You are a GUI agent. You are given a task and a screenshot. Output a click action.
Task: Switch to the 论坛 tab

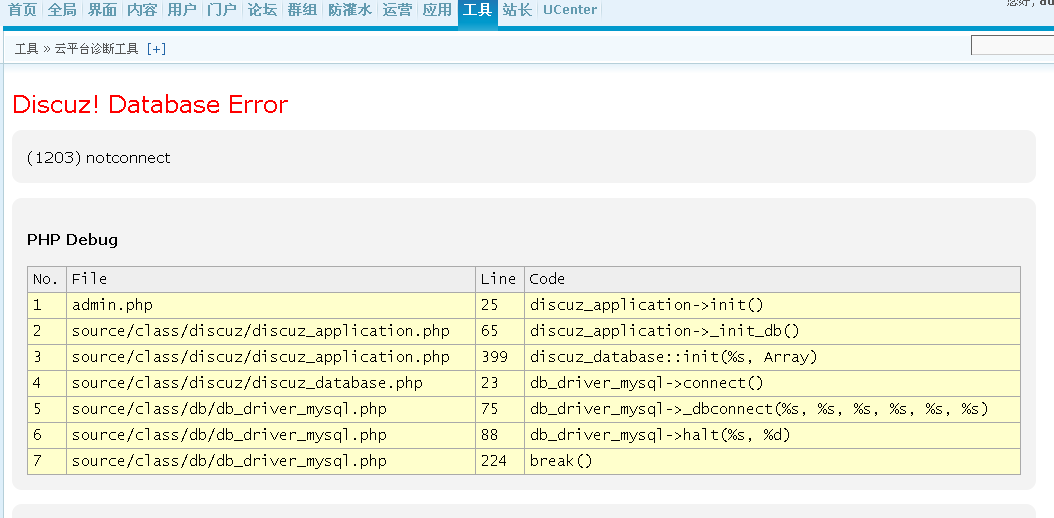tap(261, 10)
